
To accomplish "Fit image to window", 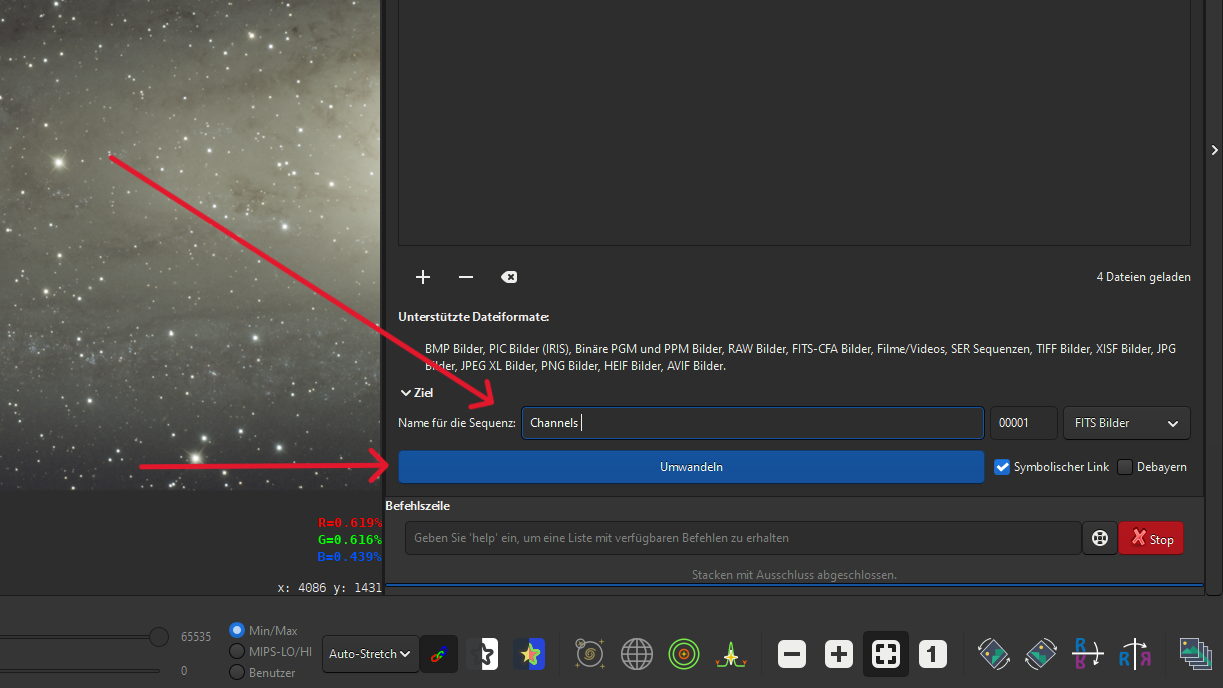I will (x=886, y=655).
